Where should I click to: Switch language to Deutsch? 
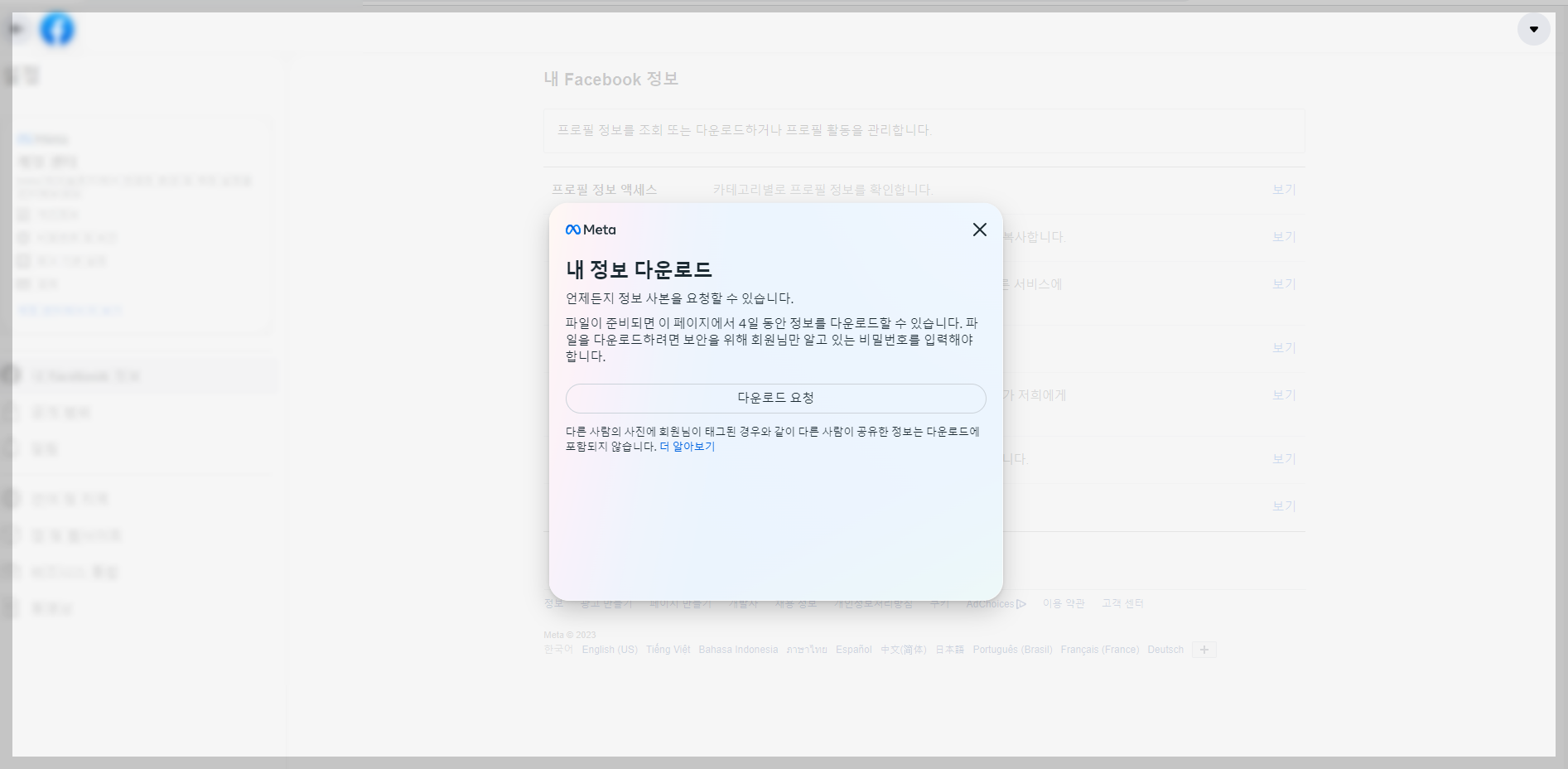[1165, 650]
